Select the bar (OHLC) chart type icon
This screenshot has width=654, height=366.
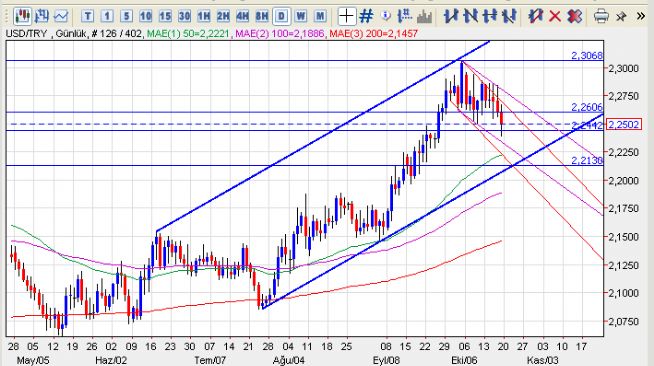[42, 16]
